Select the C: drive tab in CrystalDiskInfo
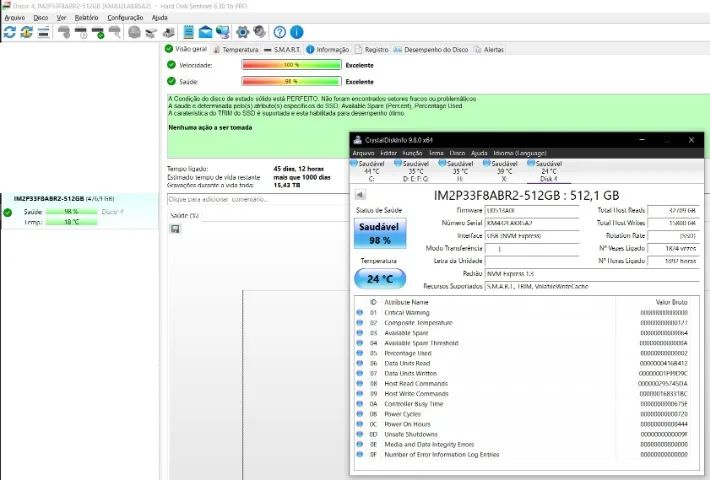710x480 pixels. pos(371,171)
